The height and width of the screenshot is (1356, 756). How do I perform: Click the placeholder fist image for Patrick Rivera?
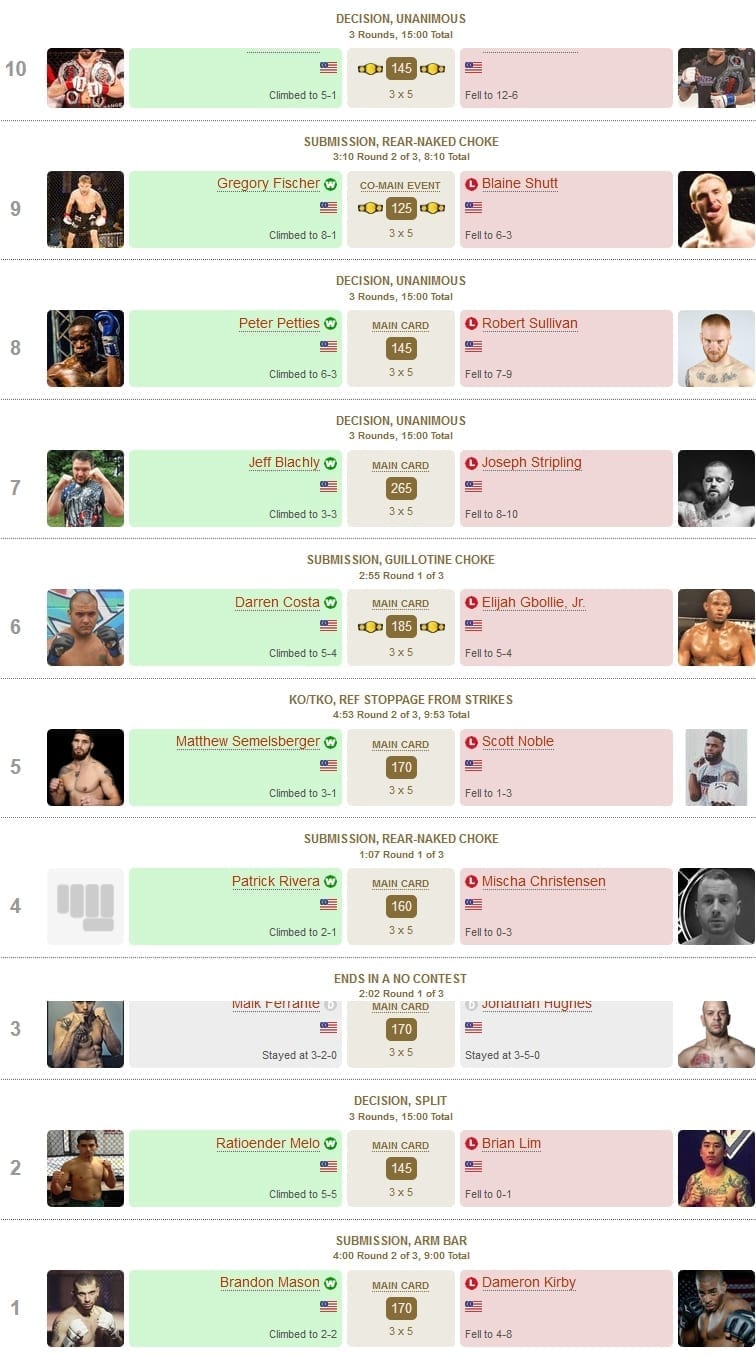(x=85, y=906)
